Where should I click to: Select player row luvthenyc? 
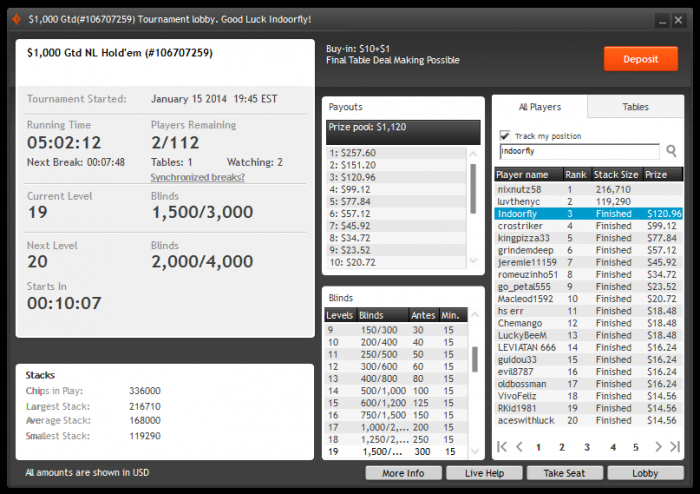click(588, 202)
